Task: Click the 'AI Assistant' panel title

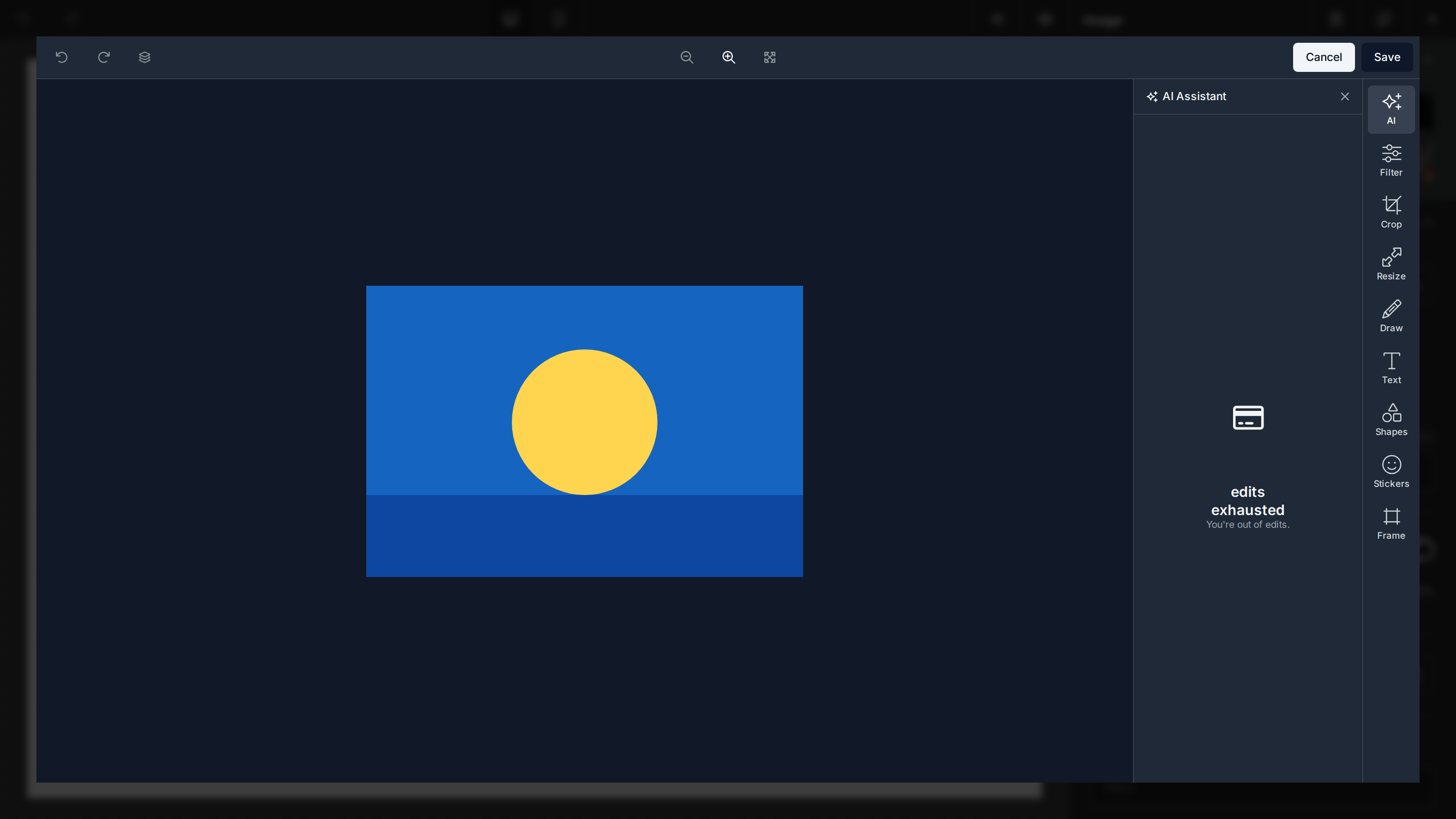Action: (x=1194, y=96)
